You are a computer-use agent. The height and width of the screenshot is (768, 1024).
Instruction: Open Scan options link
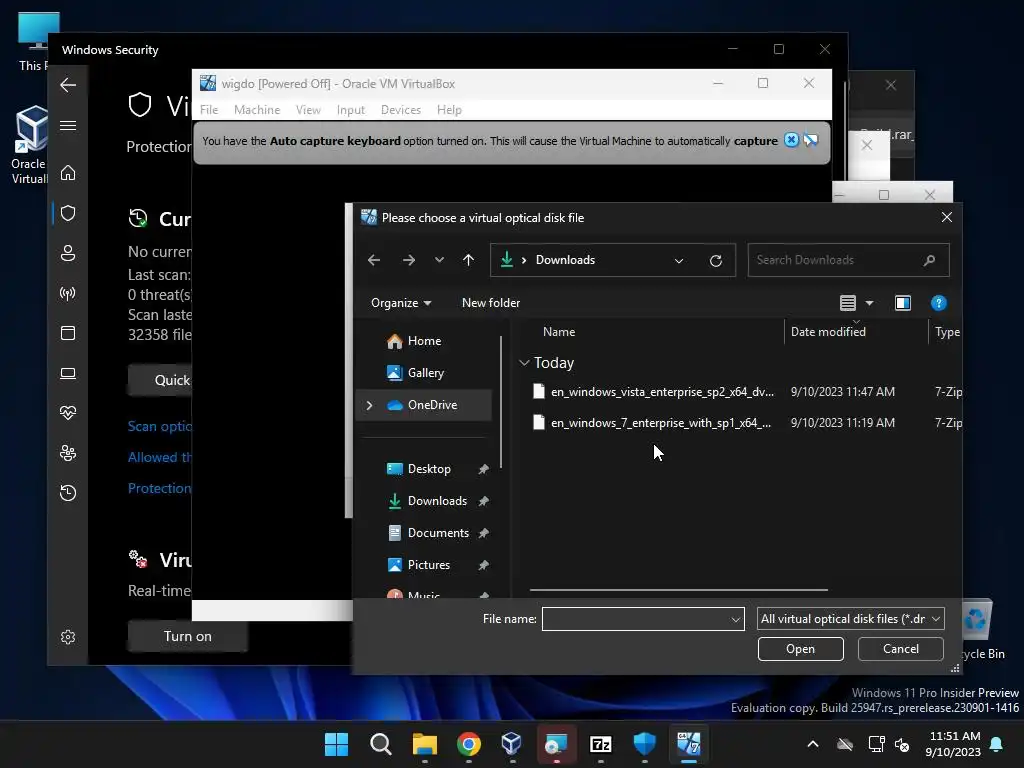click(160, 426)
